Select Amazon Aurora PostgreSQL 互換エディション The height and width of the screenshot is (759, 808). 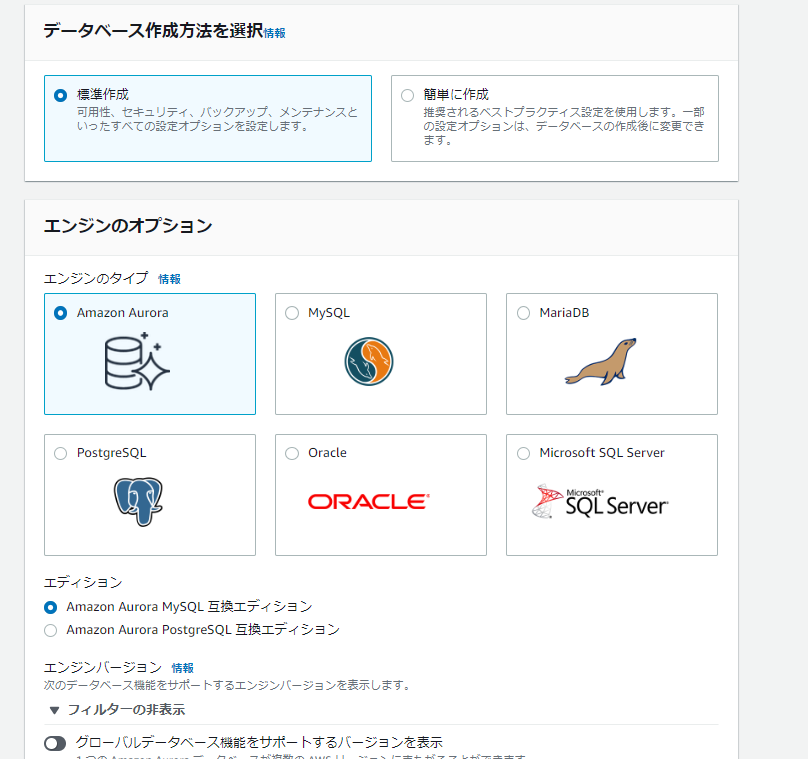[51, 629]
